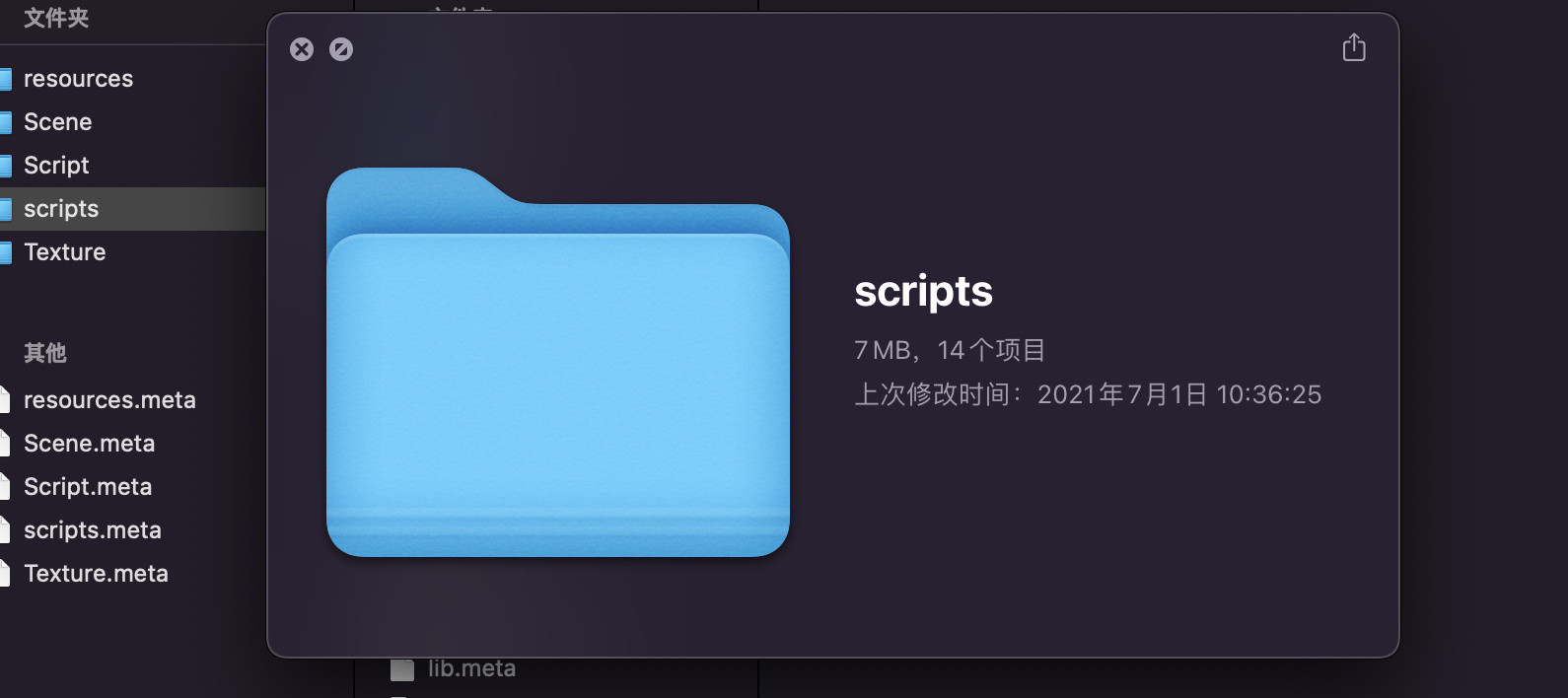This screenshot has width=1568, height=698.
Task: Select the resources.meta file
Action: [109, 400]
